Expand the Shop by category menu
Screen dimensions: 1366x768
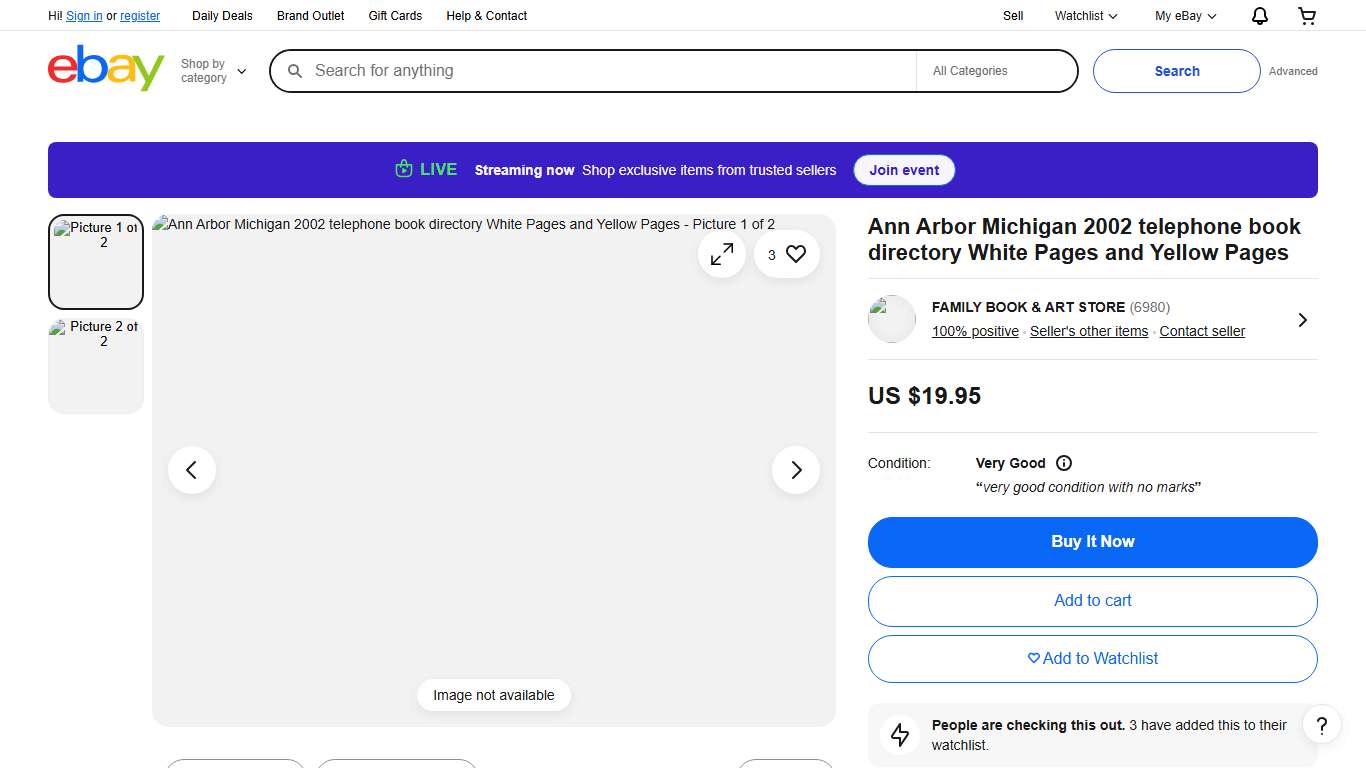pyautogui.click(x=213, y=71)
